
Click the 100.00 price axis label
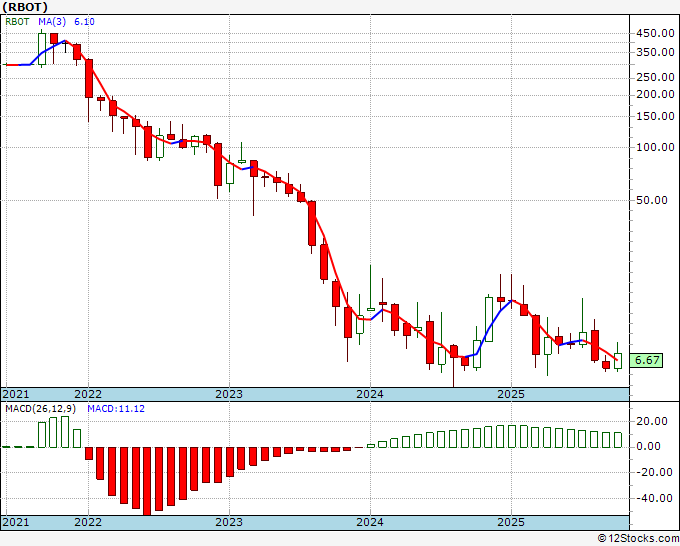(x=655, y=147)
